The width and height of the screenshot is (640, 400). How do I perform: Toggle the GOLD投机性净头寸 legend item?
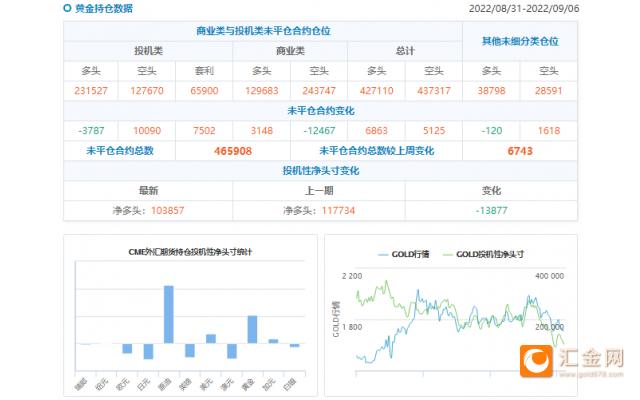[483, 254]
